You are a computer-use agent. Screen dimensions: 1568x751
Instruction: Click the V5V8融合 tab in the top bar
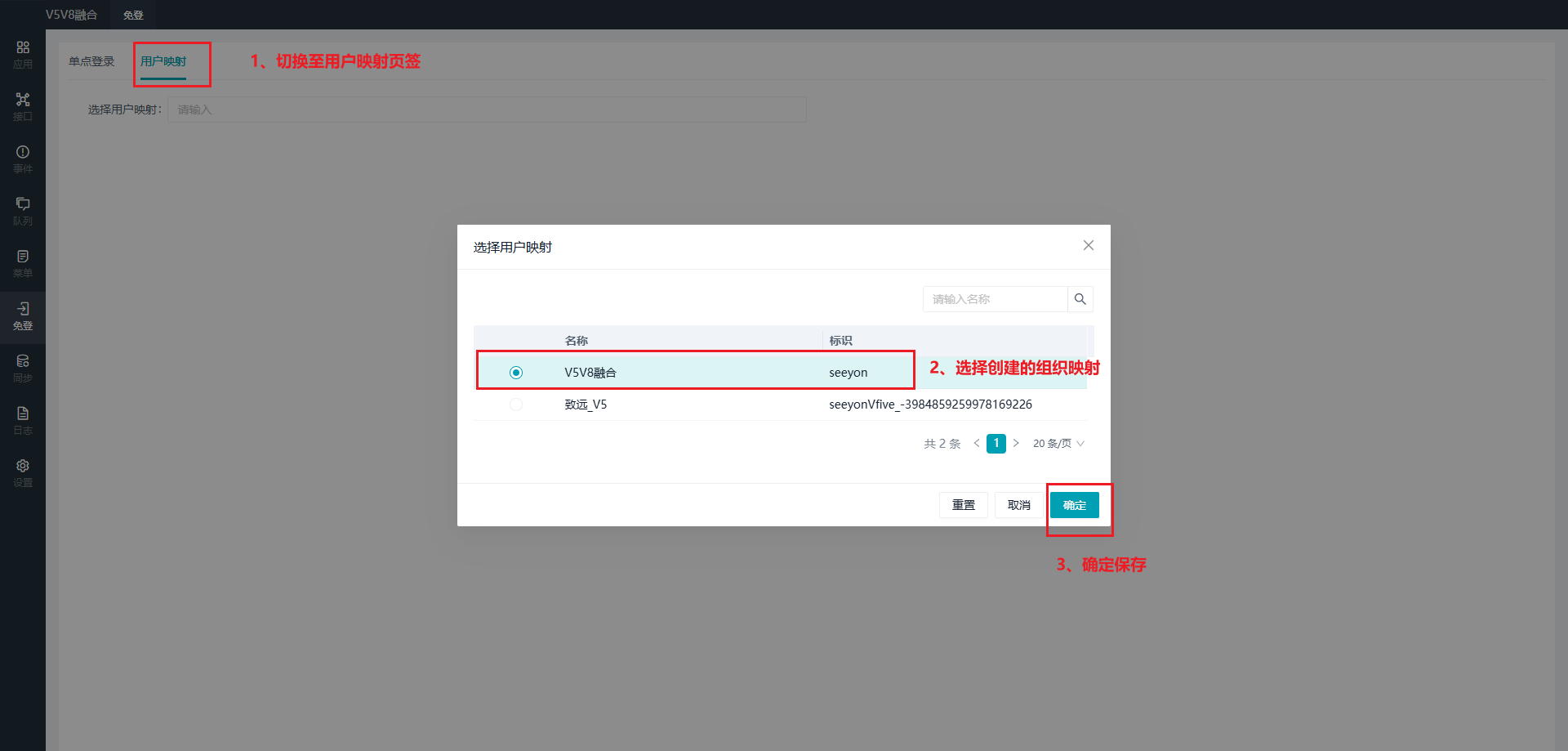click(x=71, y=15)
